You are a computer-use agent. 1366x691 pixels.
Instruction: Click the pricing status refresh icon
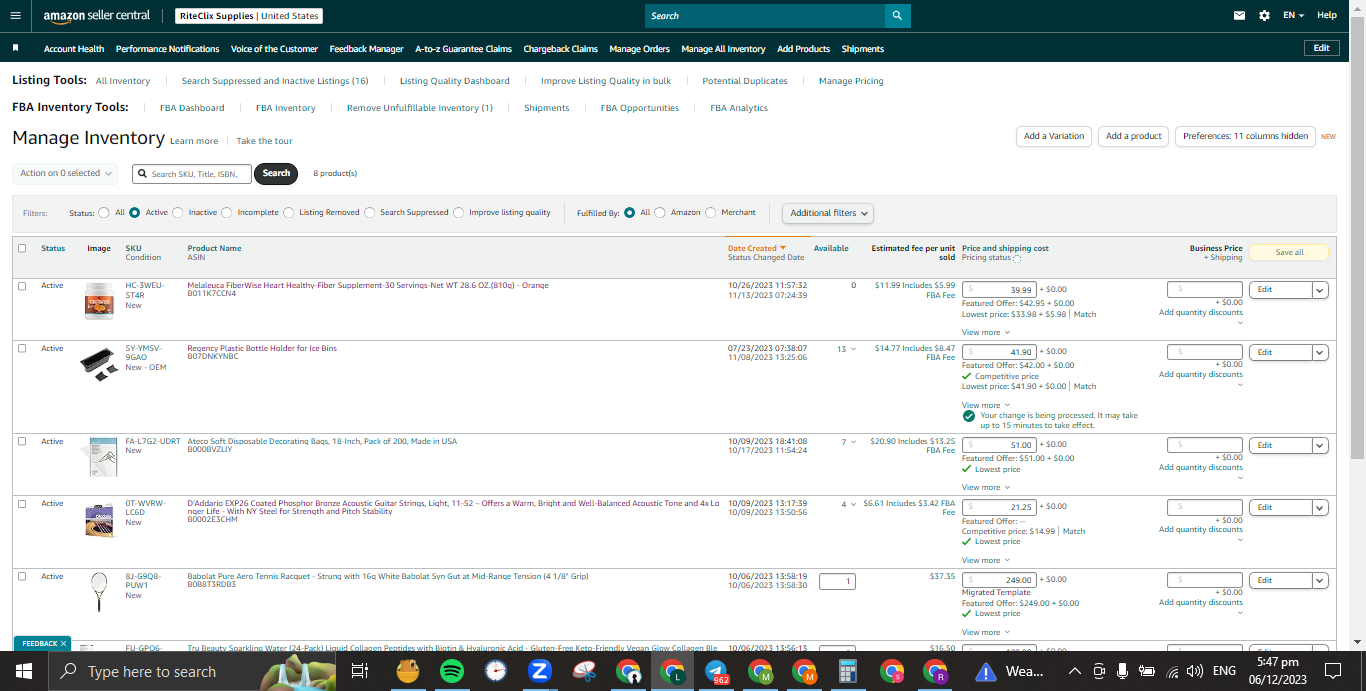click(x=1017, y=259)
